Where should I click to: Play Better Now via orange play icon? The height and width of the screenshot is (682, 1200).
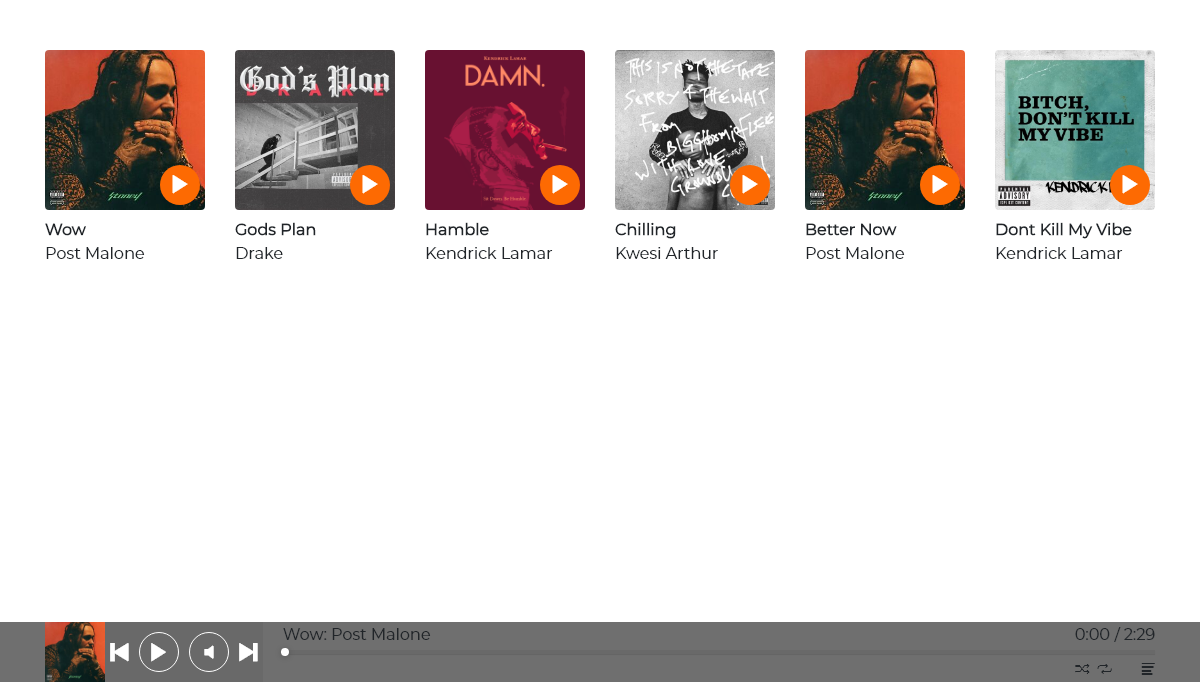tap(940, 185)
